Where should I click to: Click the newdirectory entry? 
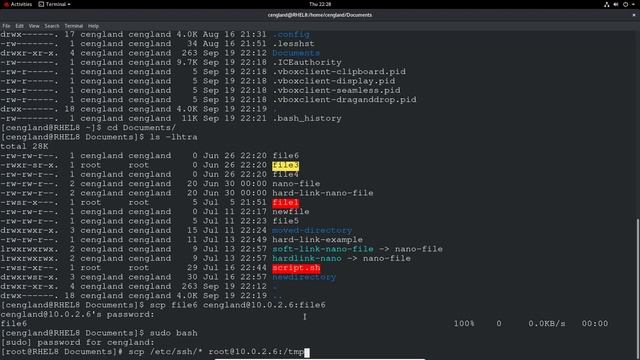pos(304,277)
